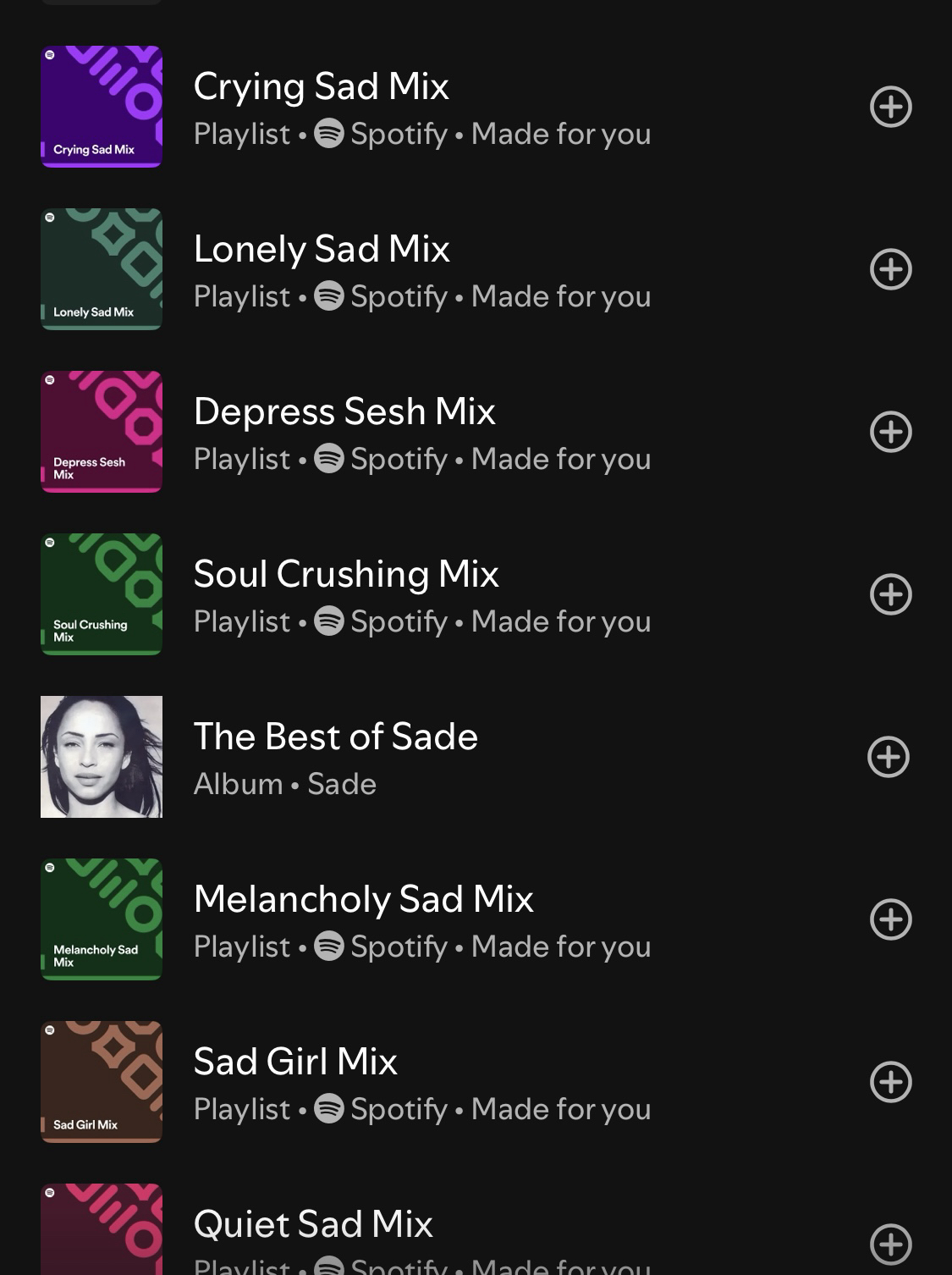Open The Best of Sade album cover
952x1275 pixels.
(102, 757)
